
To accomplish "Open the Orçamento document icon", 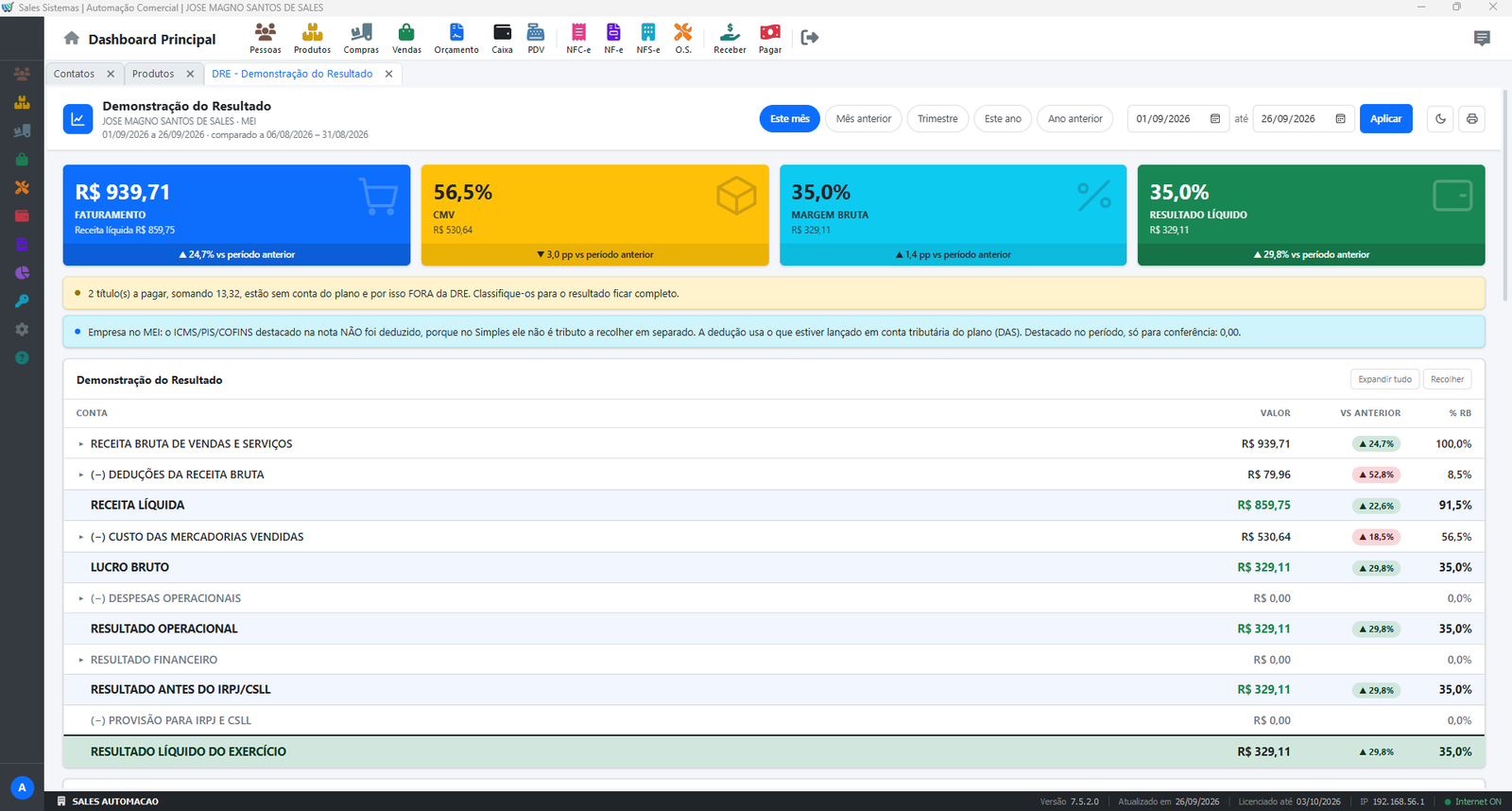I will (456, 38).
